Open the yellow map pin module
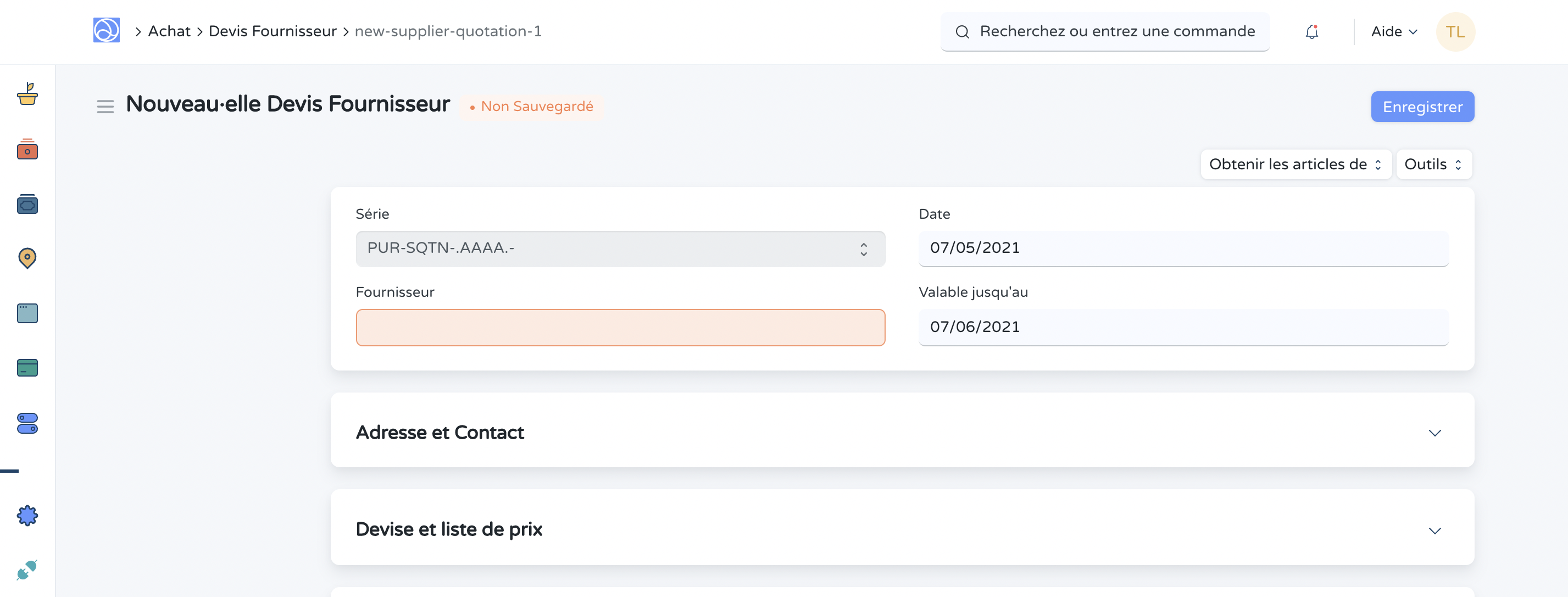Image resolution: width=1568 pixels, height=597 pixels. (x=27, y=258)
